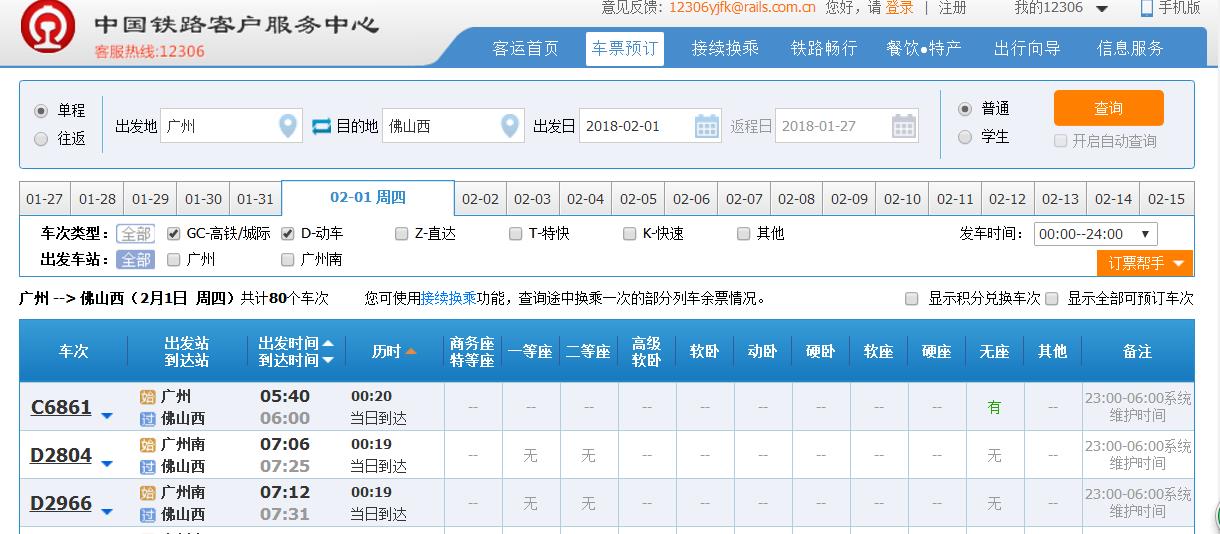This screenshot has height=534, width=1220.
Task: Open 铁路畅行 navigation tab
Action: tap(824, 48)
